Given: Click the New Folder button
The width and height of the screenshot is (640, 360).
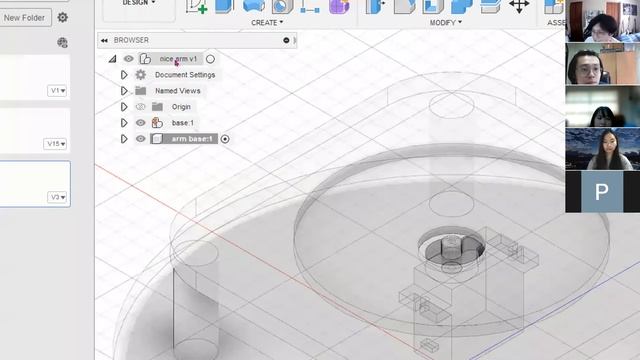Looking at the screenshot, I should [24, 18].
